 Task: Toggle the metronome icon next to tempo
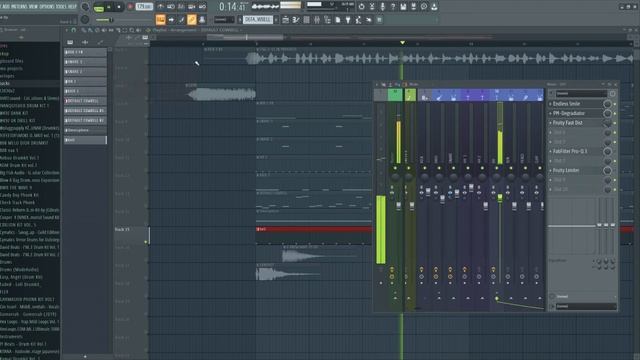tap(160, 7)
